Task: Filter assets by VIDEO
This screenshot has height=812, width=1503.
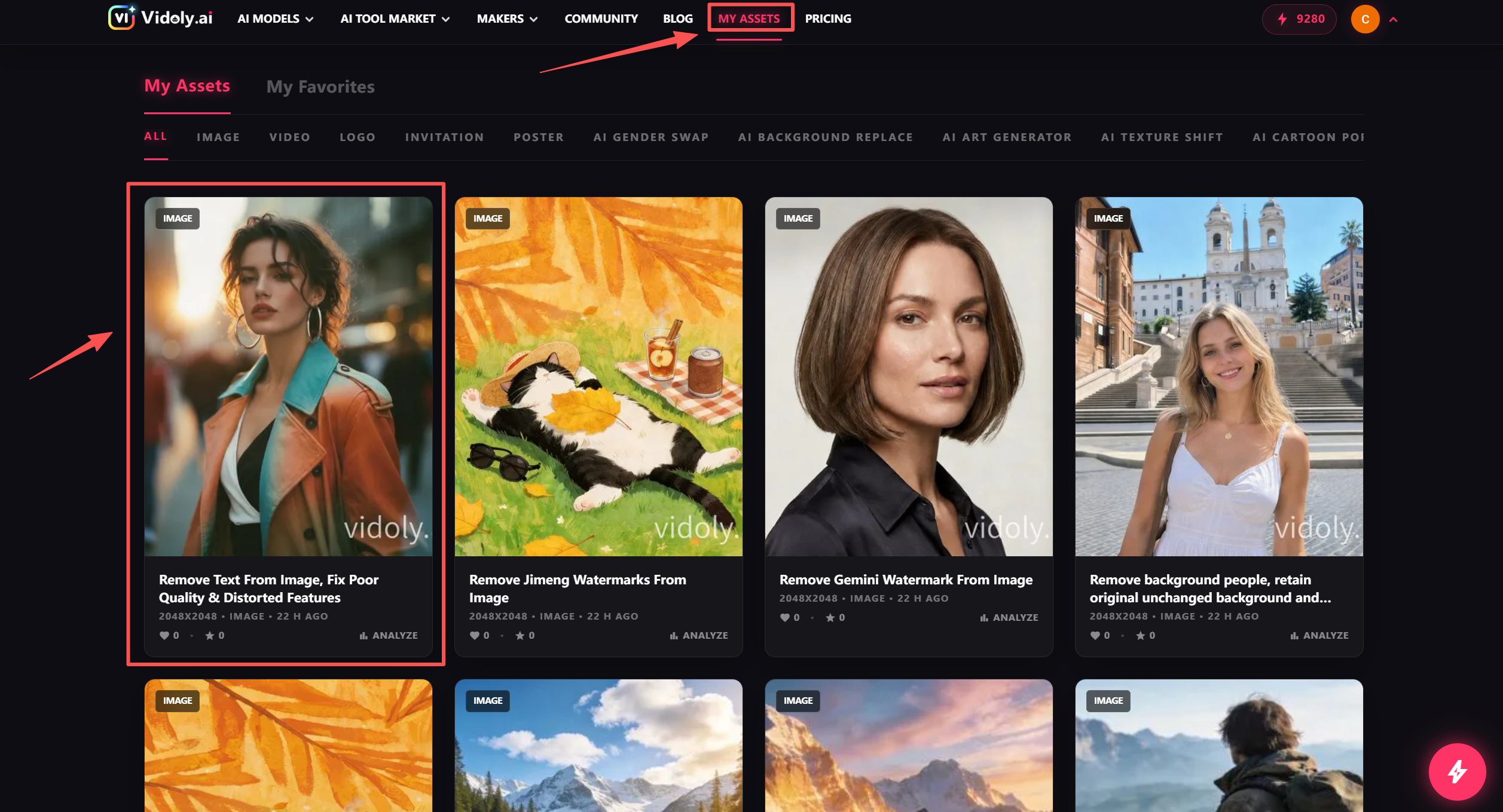Action: pos(289,137)
